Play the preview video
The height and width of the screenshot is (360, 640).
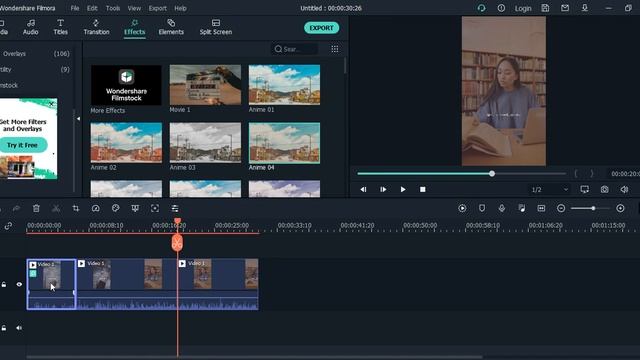pos(403,189)
